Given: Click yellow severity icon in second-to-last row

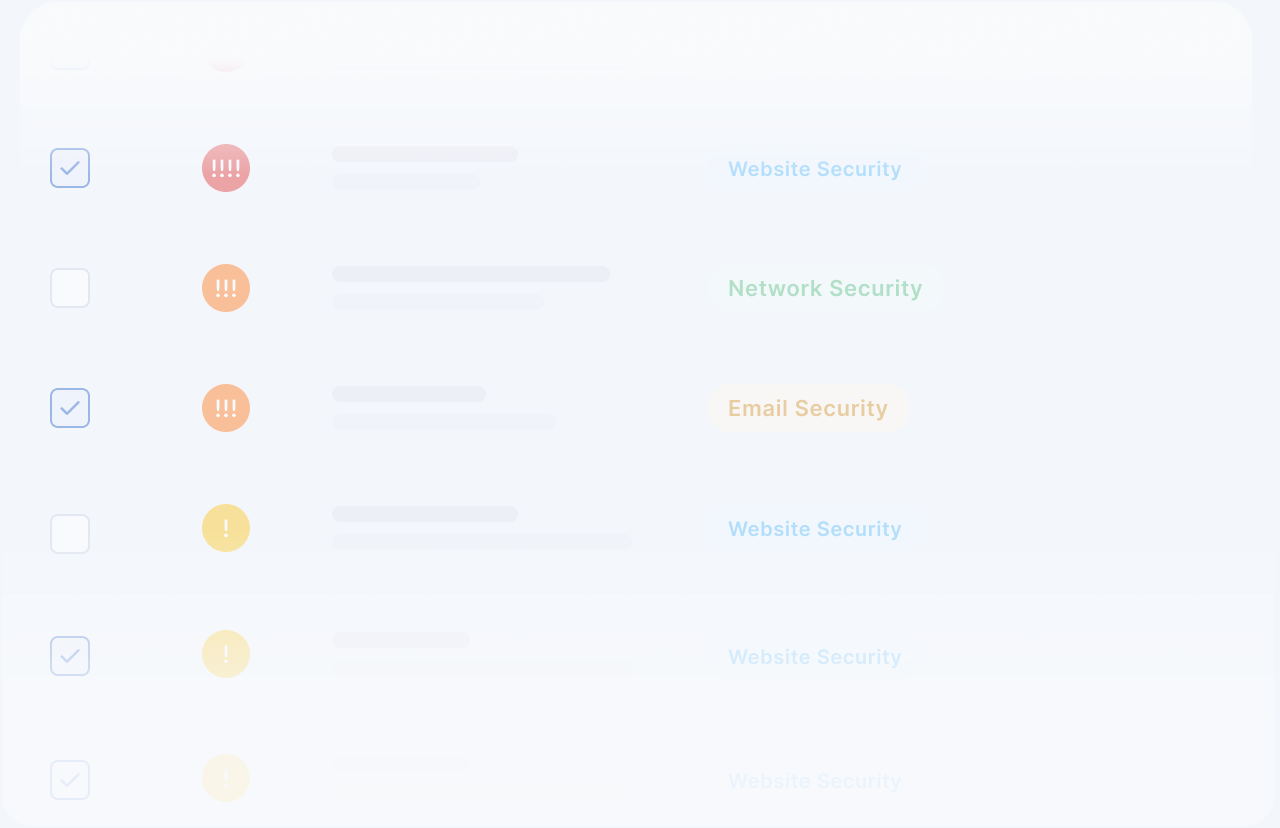Looking at the screenshot, I should click(x=226, y=654).
